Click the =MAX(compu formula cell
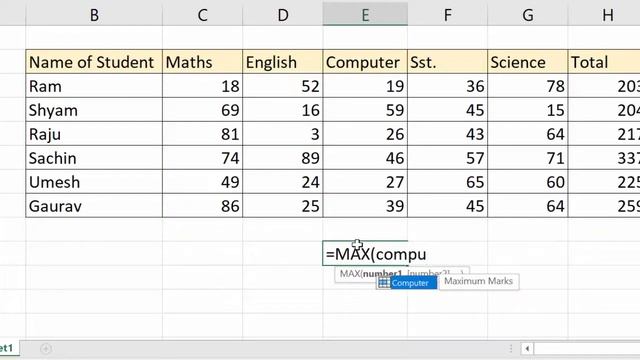Image resolution: width=640 pixels, height=360 pixels. (x=365, y=253)
